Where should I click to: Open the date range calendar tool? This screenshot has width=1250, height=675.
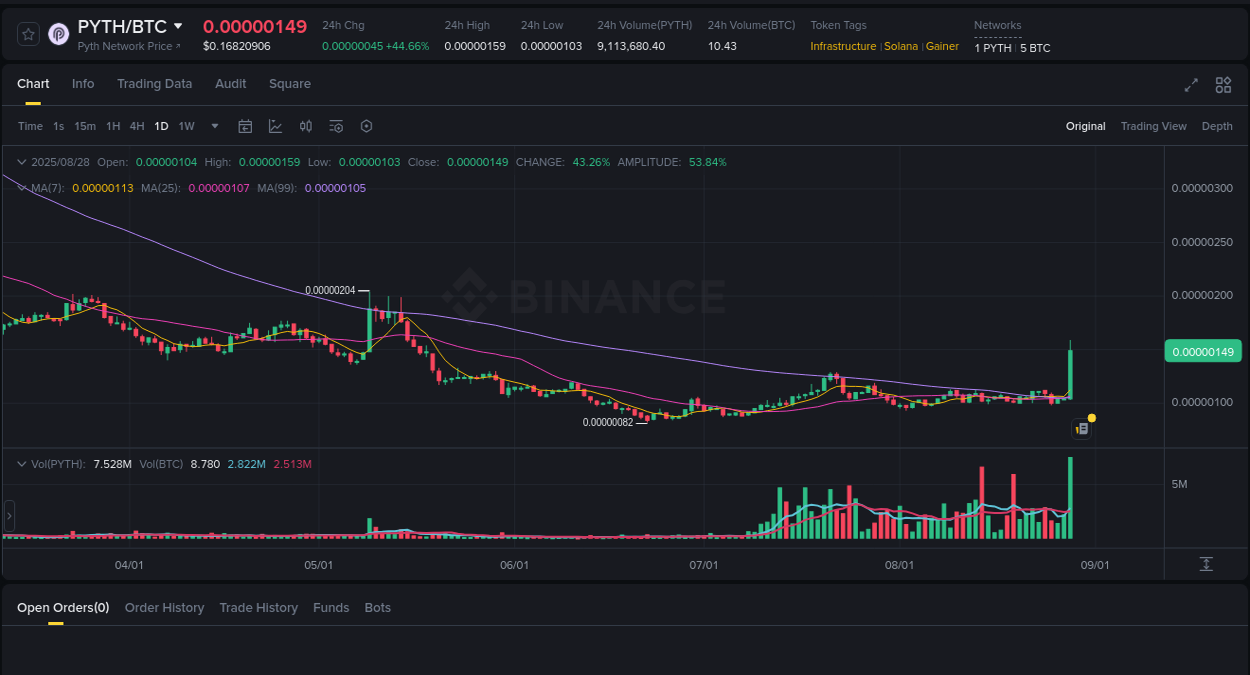pyautogui.click(x=245, y=126)
